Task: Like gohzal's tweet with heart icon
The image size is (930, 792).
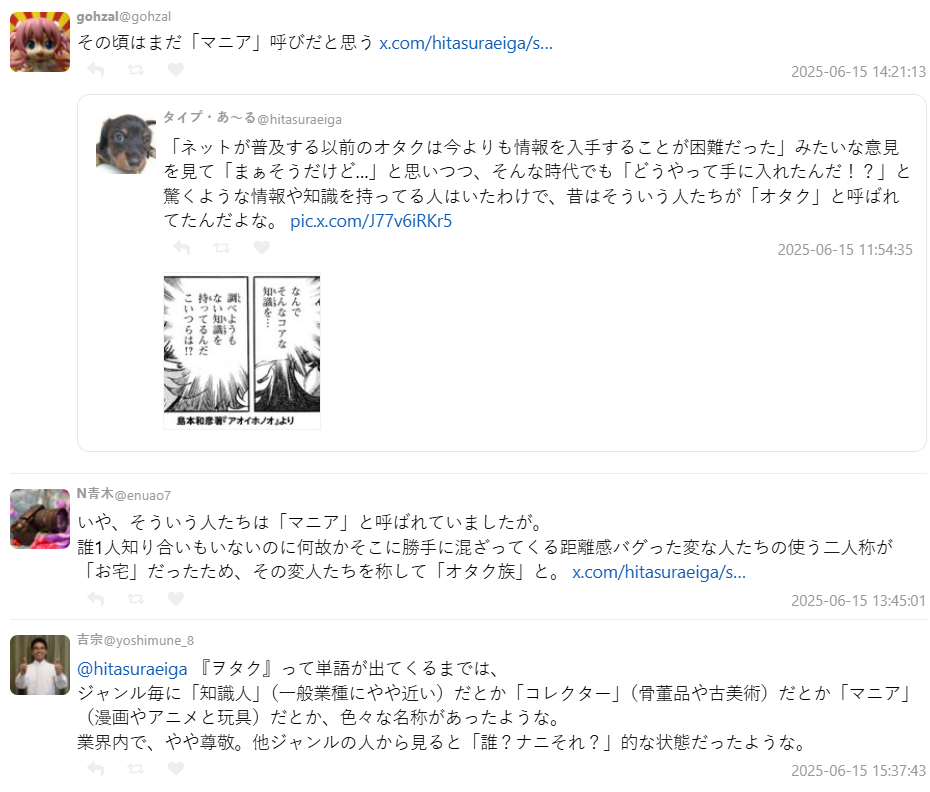Action: pos(176,69)
